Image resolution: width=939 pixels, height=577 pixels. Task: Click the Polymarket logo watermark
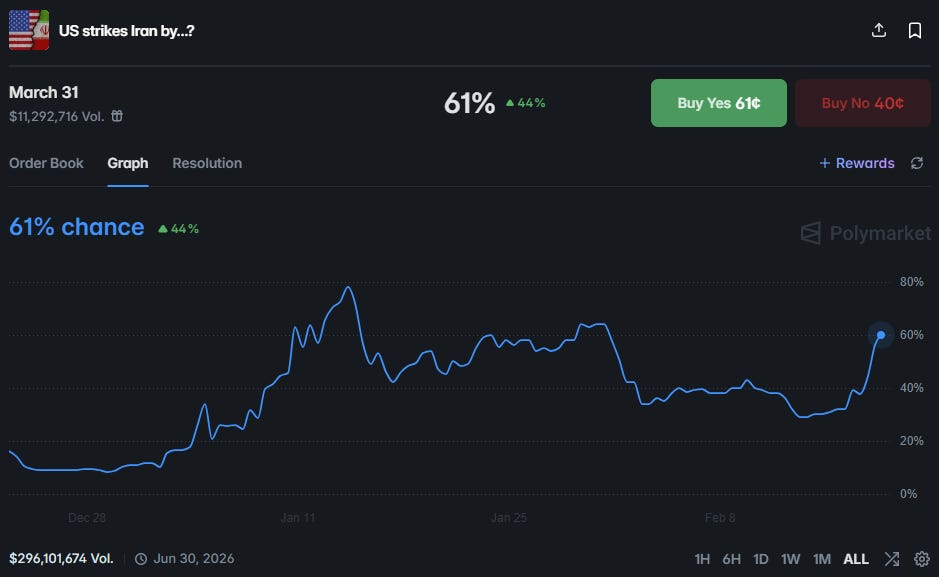pyautogui.click(x=866, y=233)
